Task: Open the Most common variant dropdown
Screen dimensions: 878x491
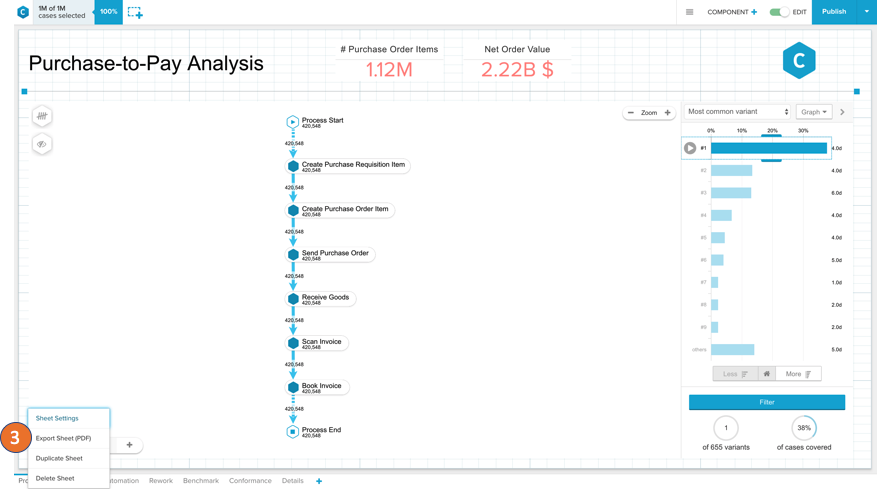Action: 738,112
